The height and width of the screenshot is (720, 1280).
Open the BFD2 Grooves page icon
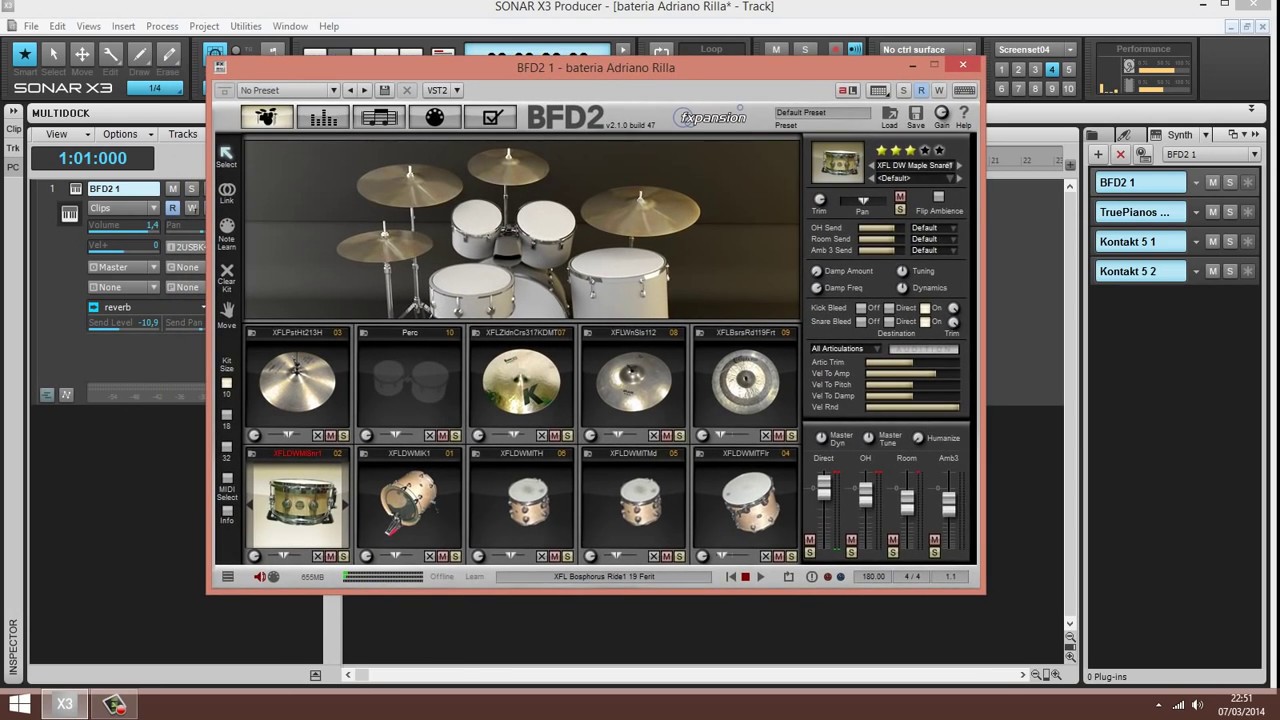coord(379,117)
